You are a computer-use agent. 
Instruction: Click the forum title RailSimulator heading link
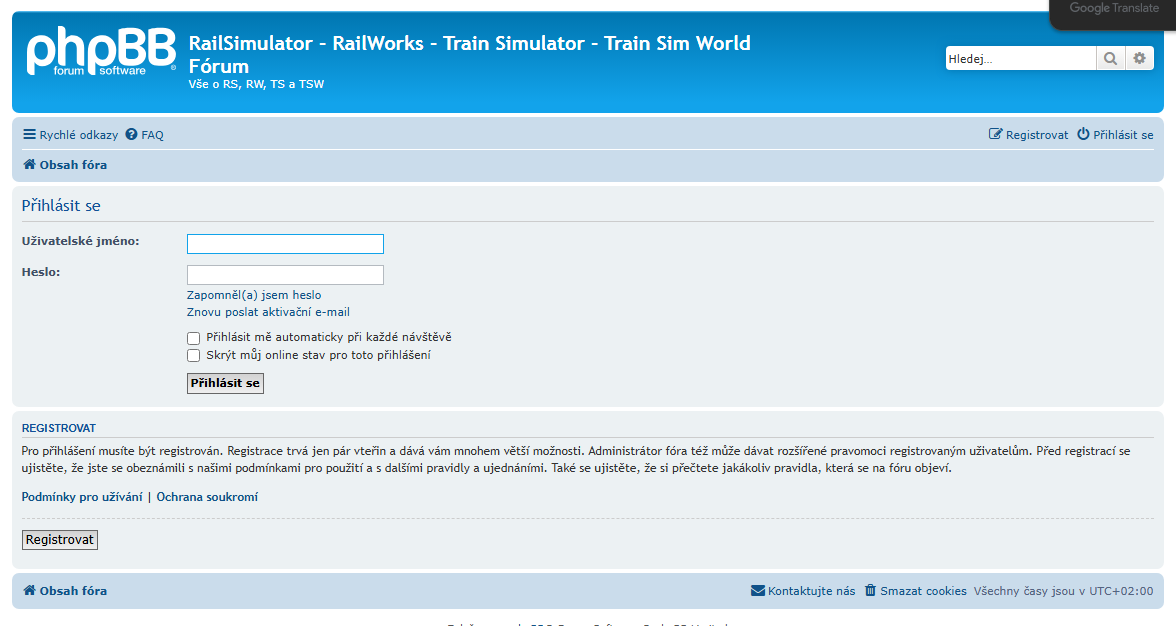(x=470, y=54)
